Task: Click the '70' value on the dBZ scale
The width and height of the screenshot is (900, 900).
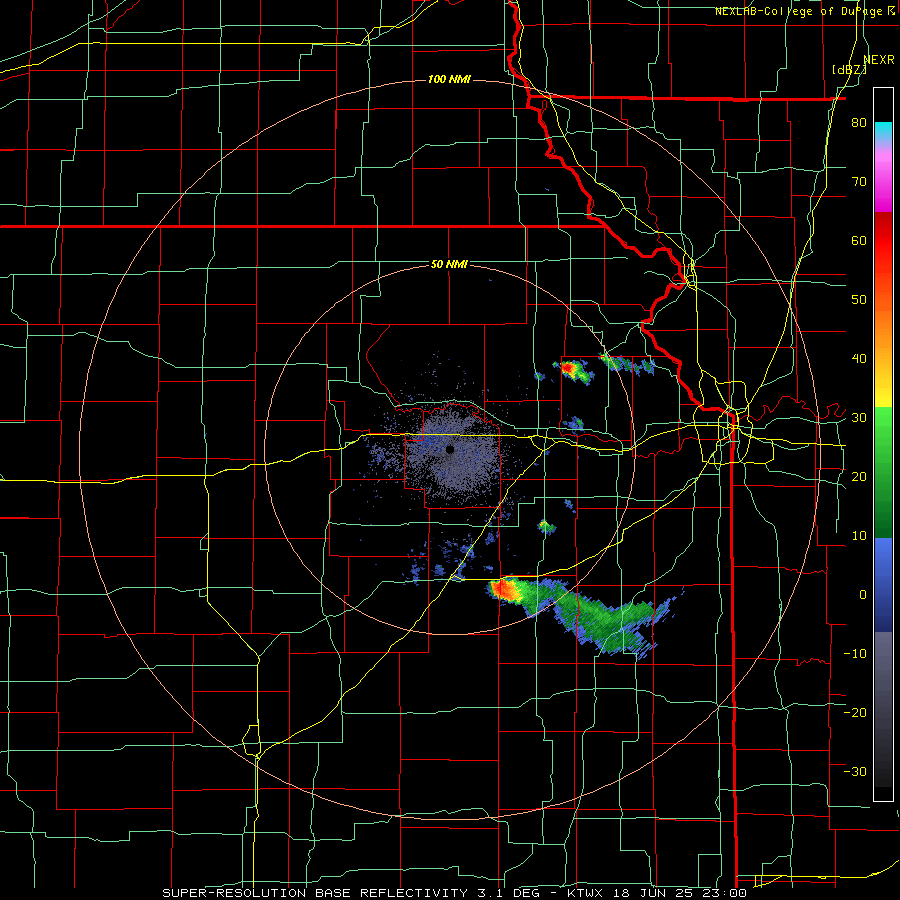Action: pos(859,182)
